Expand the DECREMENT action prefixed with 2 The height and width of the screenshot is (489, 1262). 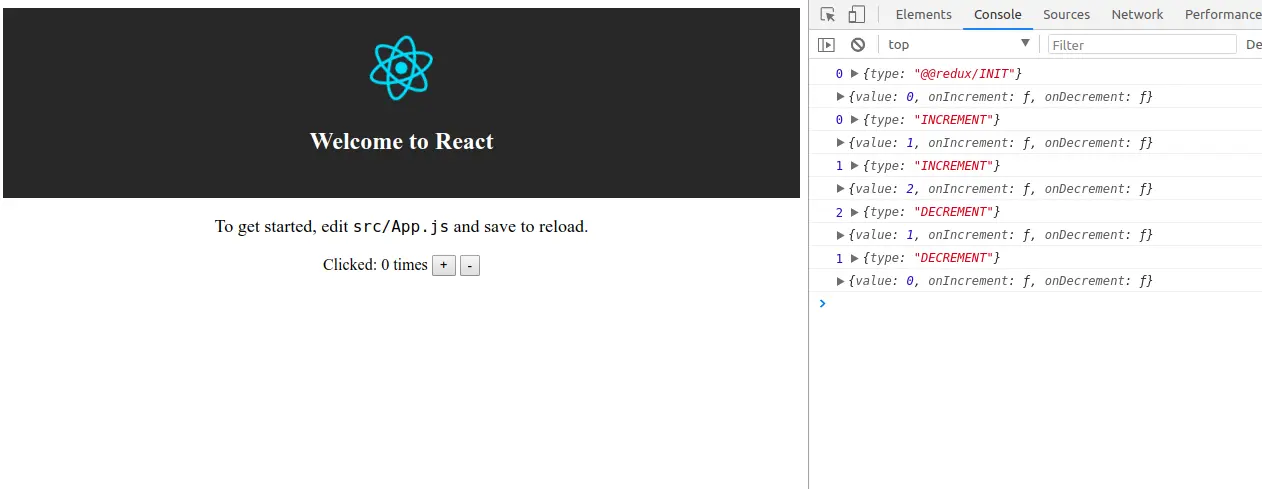pyautogui.click(x=854, y=212)
